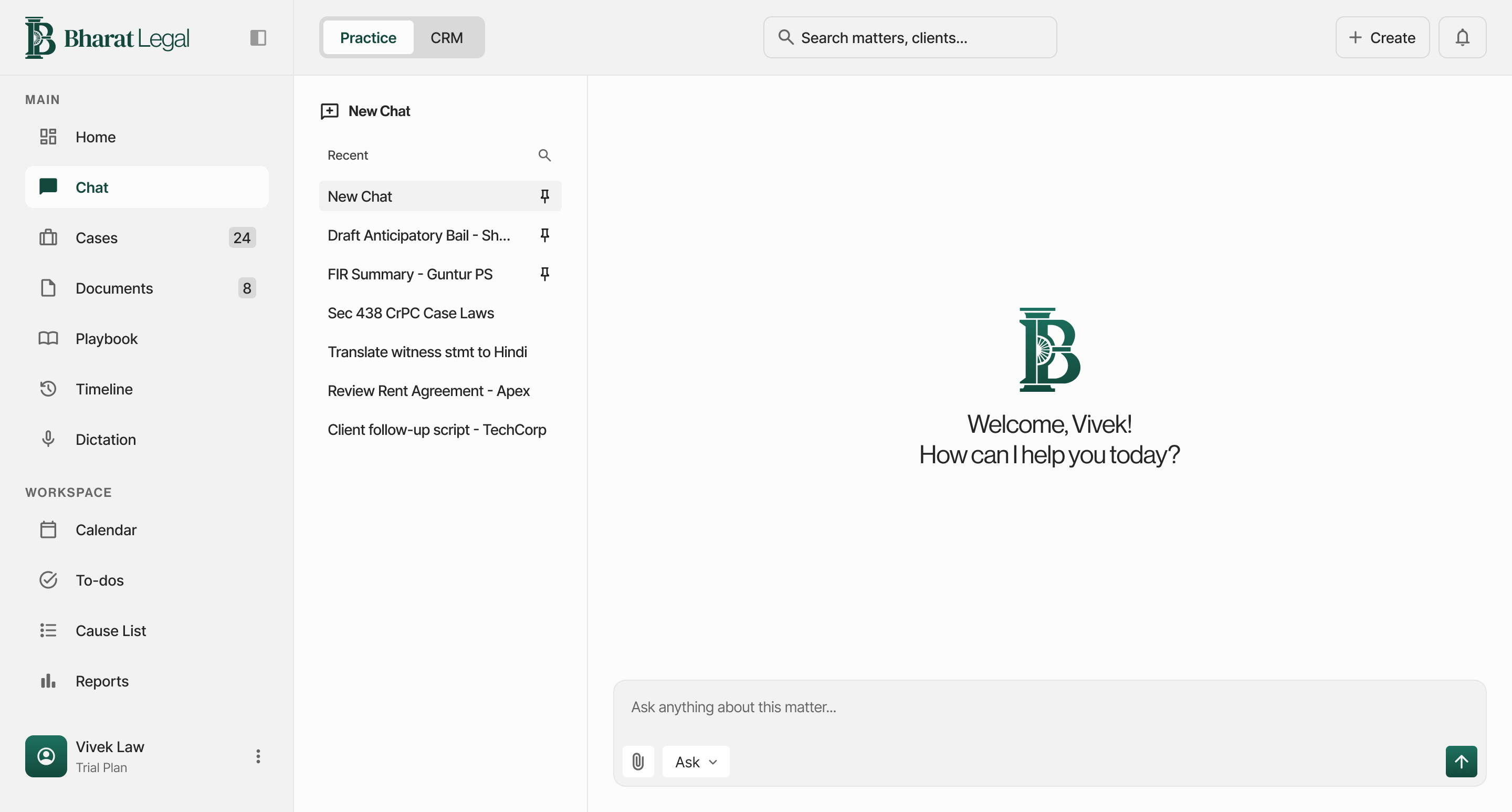The image size is (1512, 812).
Task: Click the Trial Plan label
Action: coord(101,767)
